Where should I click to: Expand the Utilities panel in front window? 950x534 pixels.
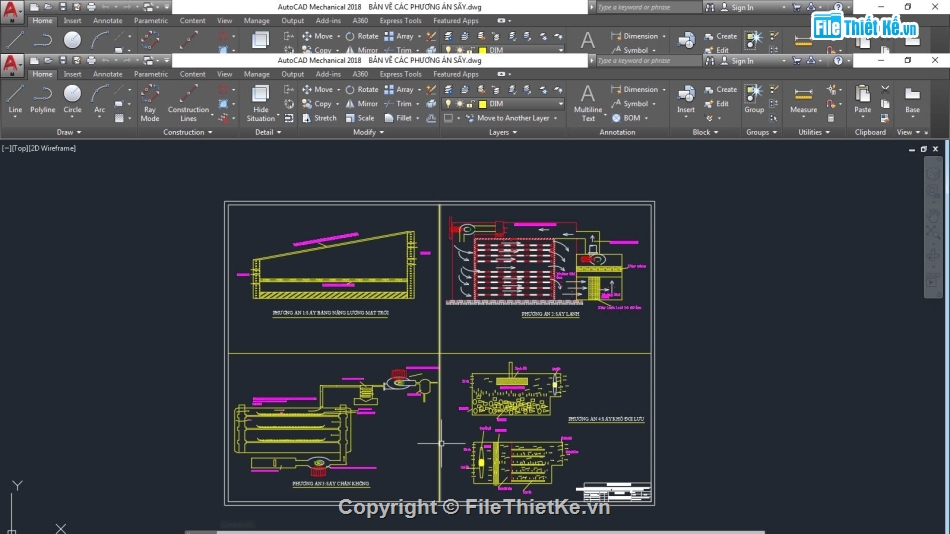click(814, 132)
